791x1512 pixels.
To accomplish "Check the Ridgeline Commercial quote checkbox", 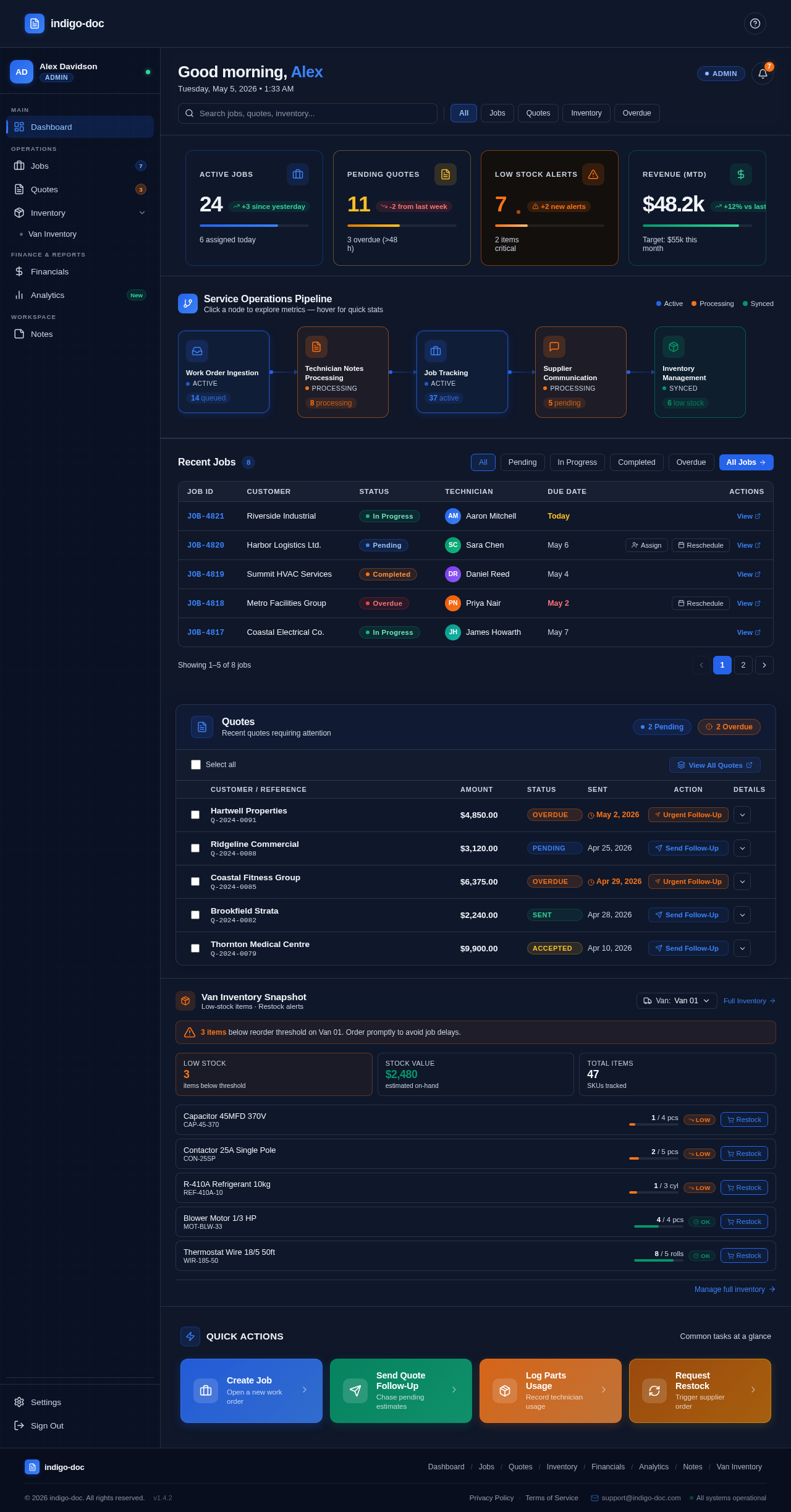I will click(195, 848).
